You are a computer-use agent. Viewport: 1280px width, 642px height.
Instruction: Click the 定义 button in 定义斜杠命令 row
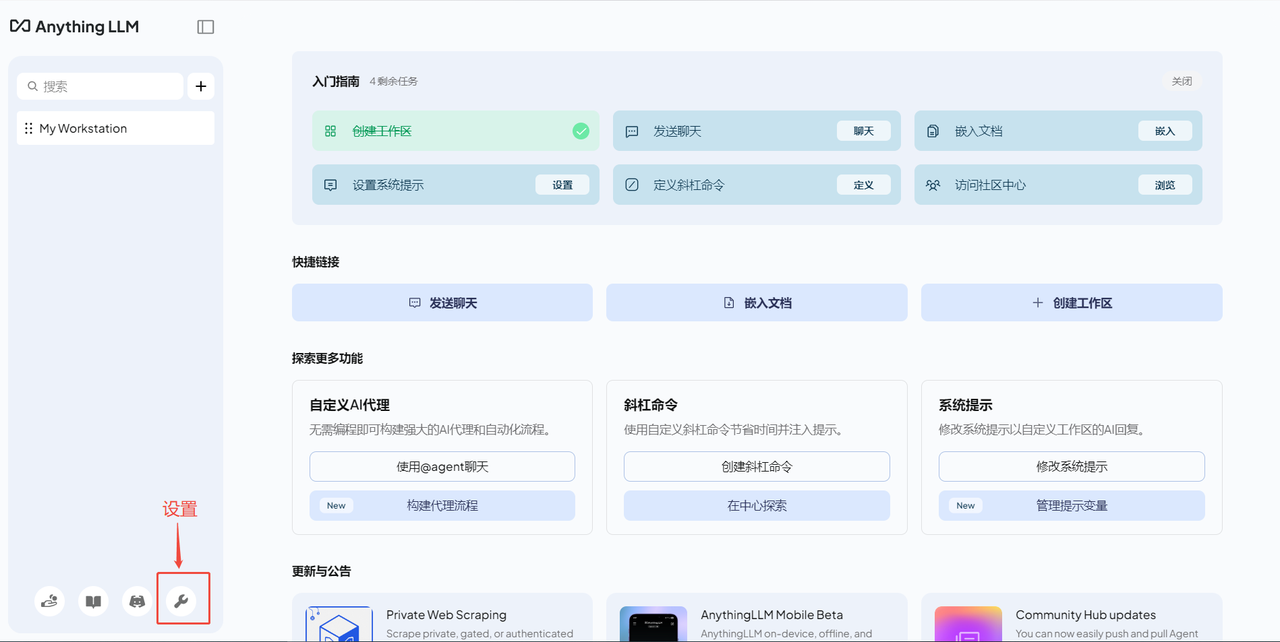pyautogui.click(x=864, y=185)
